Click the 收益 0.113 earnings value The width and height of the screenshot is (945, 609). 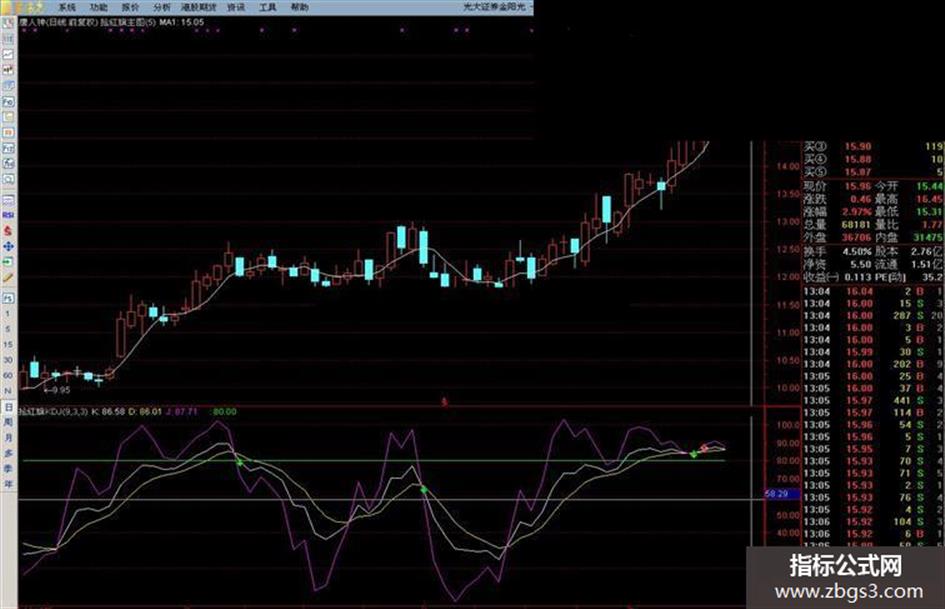point(858,277)
